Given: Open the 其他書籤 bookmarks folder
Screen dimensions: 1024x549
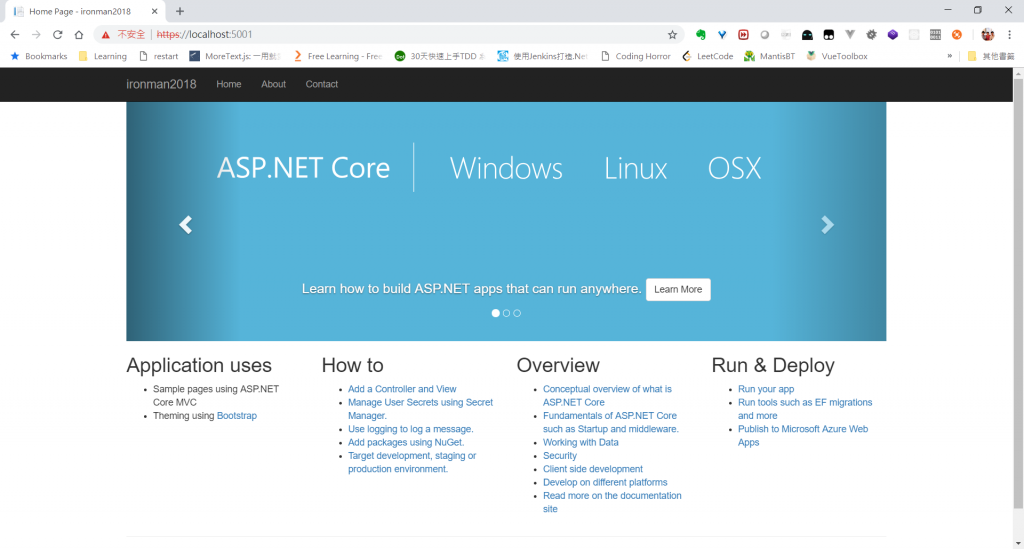Looking at the screenshot, I should pos(991,56).
